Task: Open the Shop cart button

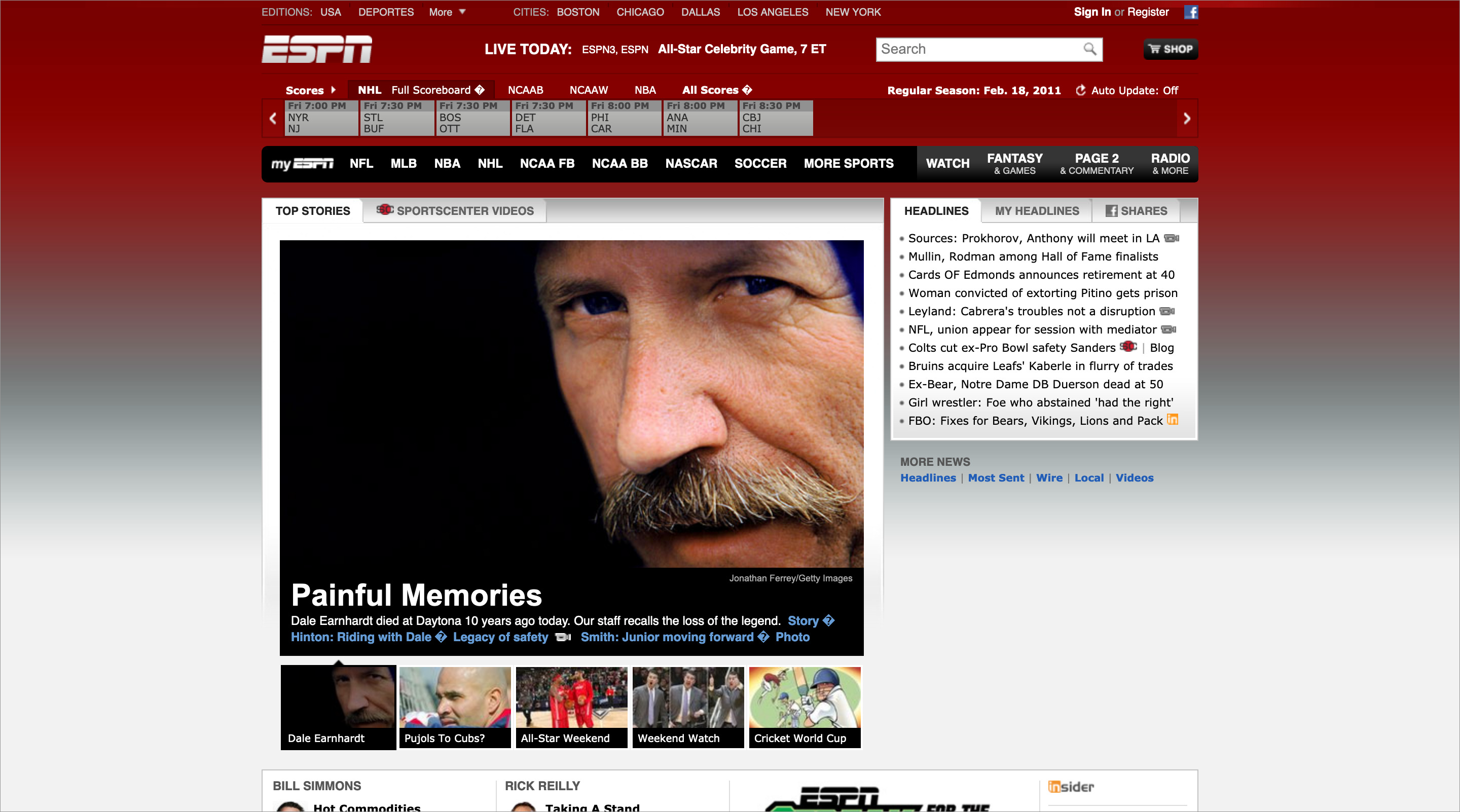Action: point(1171,49)
